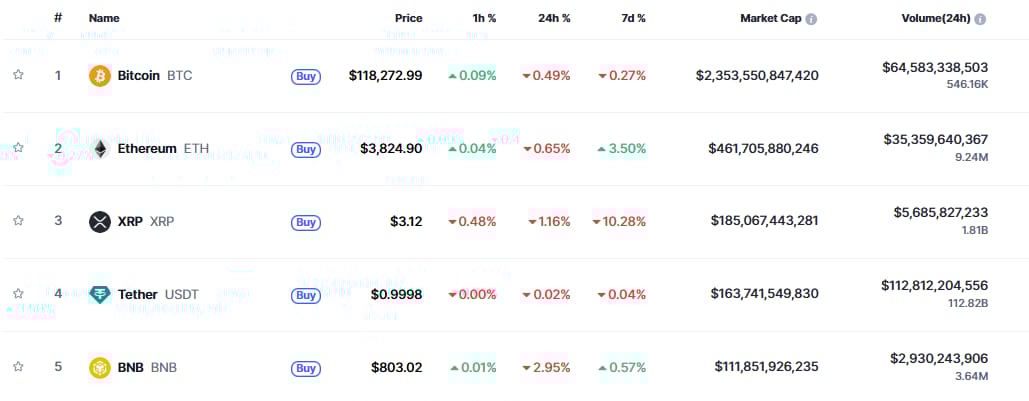Sort by the Name column header
The height and width of the screenshot is (401, 1029).
click(x=104, y=18)
